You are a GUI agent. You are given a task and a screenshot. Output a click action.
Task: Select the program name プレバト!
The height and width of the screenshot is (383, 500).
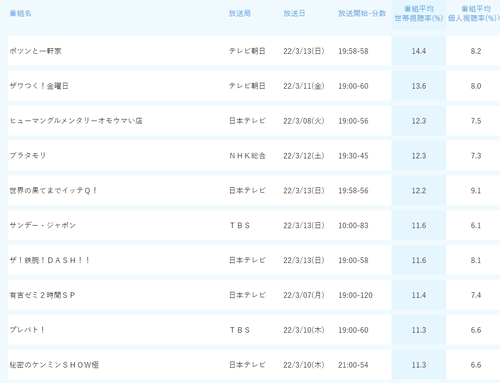27,330
